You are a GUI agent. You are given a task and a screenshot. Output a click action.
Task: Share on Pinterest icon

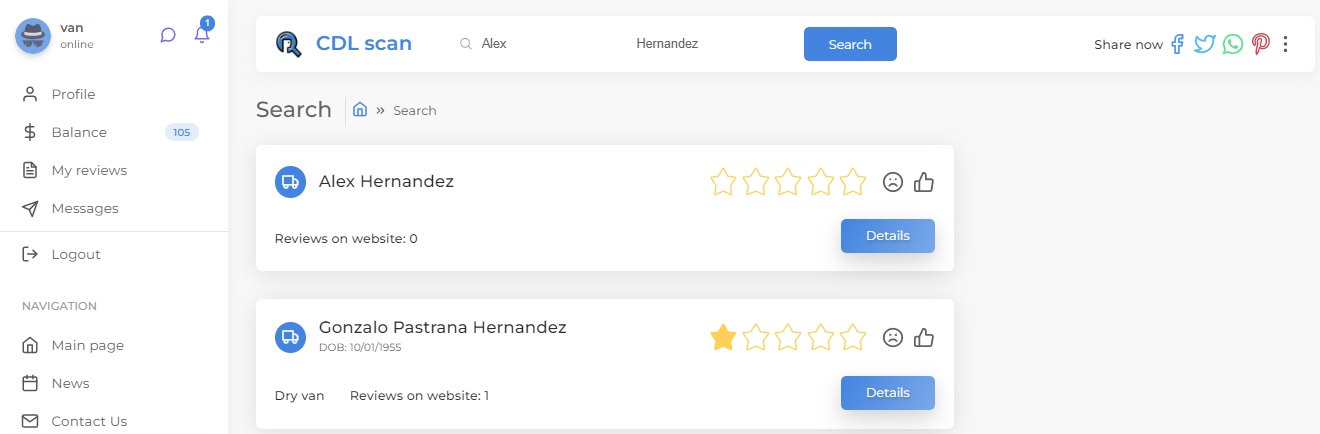point(1261,44)
